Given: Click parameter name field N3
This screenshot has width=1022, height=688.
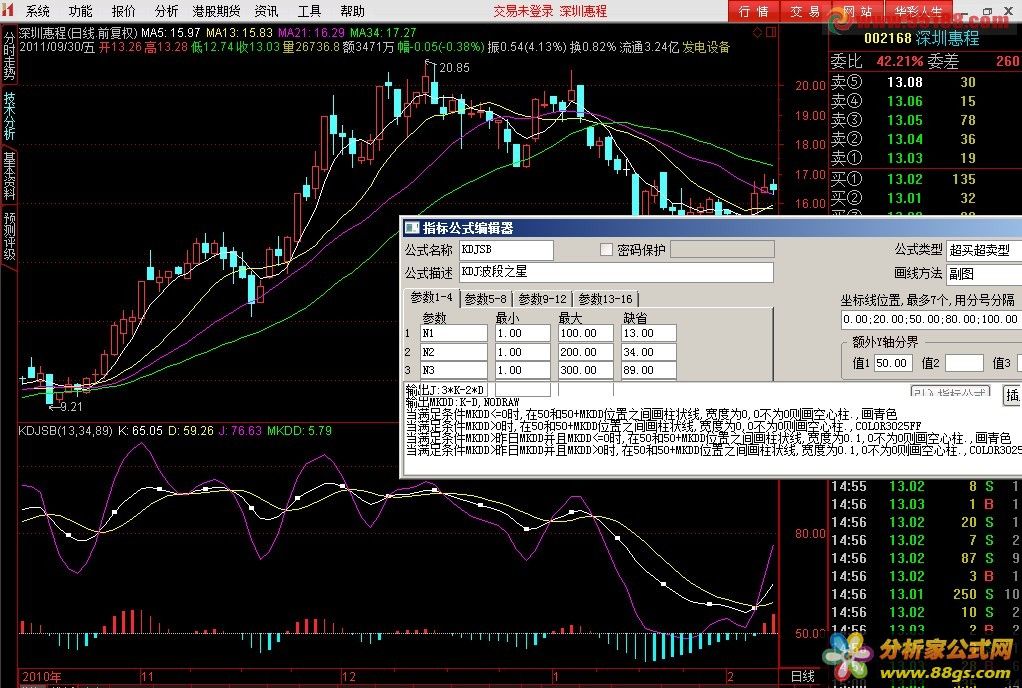Looking at the screenshot, I should 454,370.
